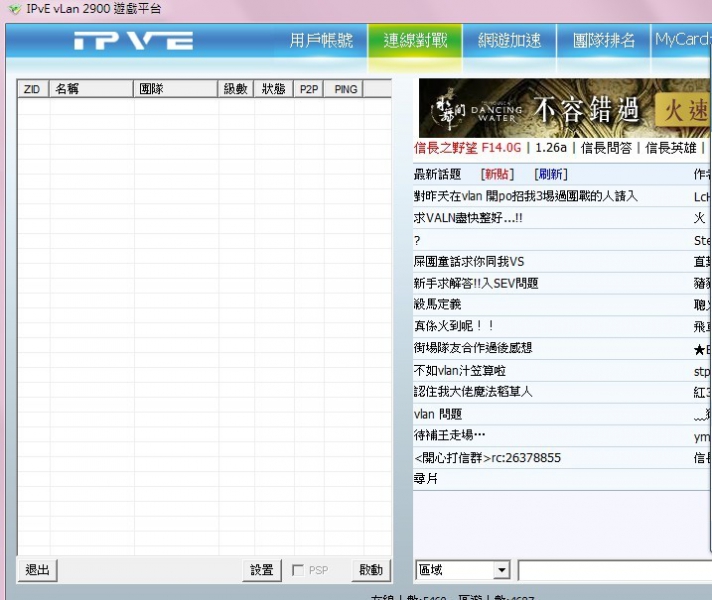
Task: Open the 1.26a link
Action: click(551, 148)
